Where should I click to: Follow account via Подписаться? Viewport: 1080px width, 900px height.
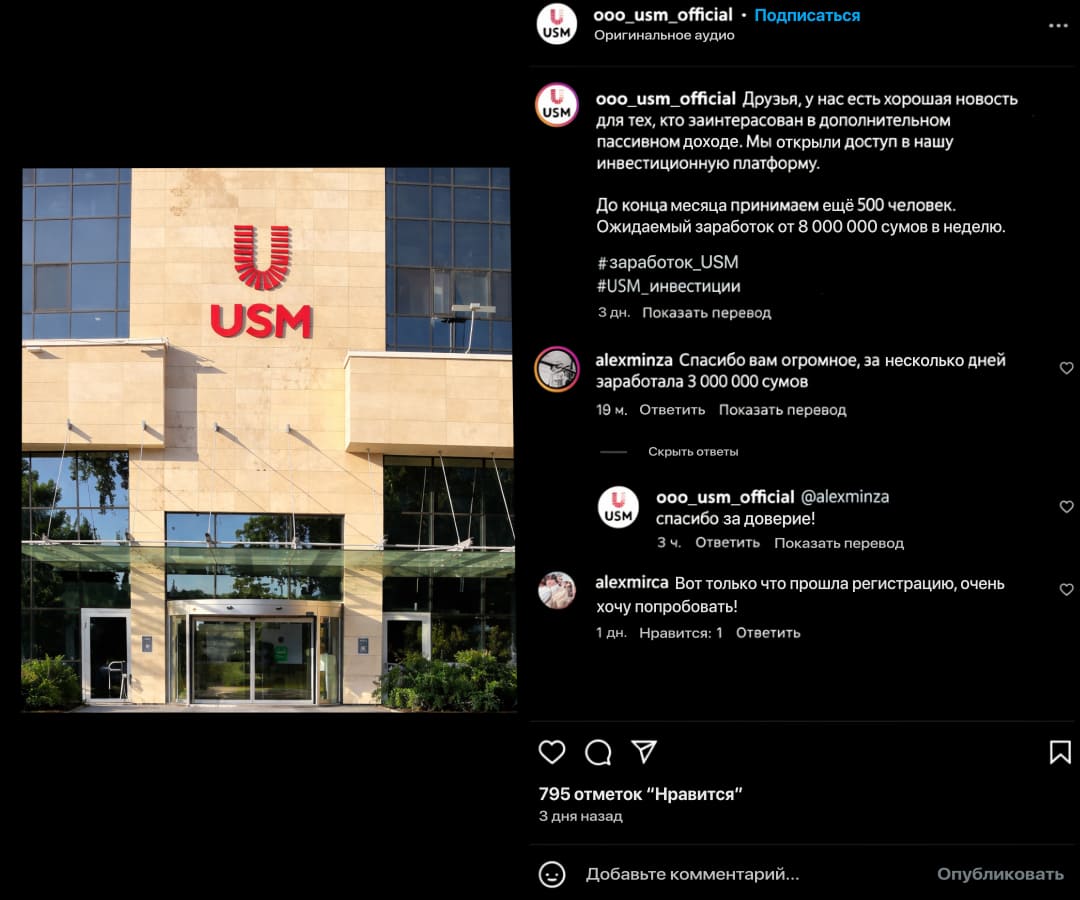[x=807, y=15]
